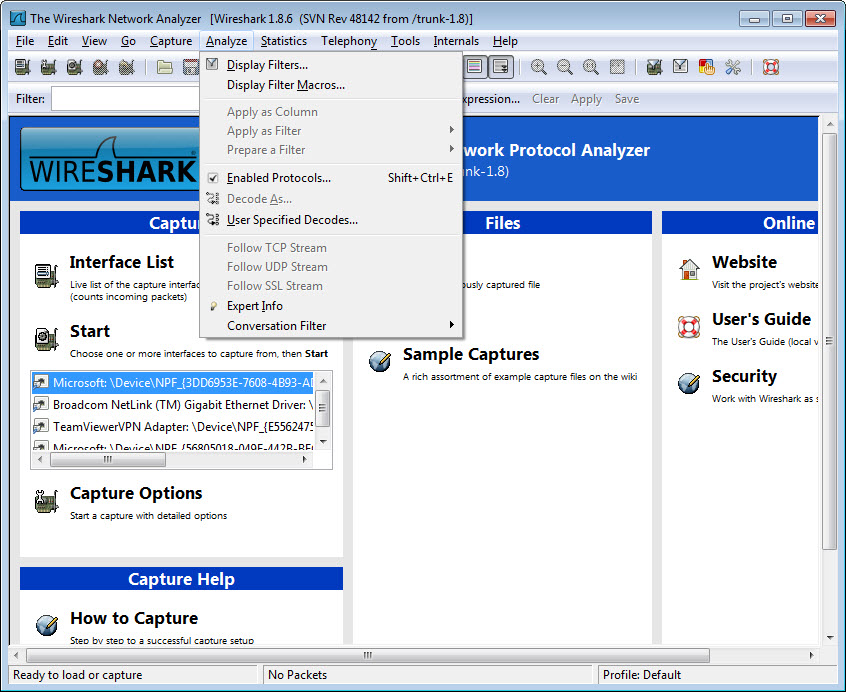Click the list available interfaces toolbar icon
Image resolution: width=846 pixels, height=692 pixels.
(x=22, y=67)
